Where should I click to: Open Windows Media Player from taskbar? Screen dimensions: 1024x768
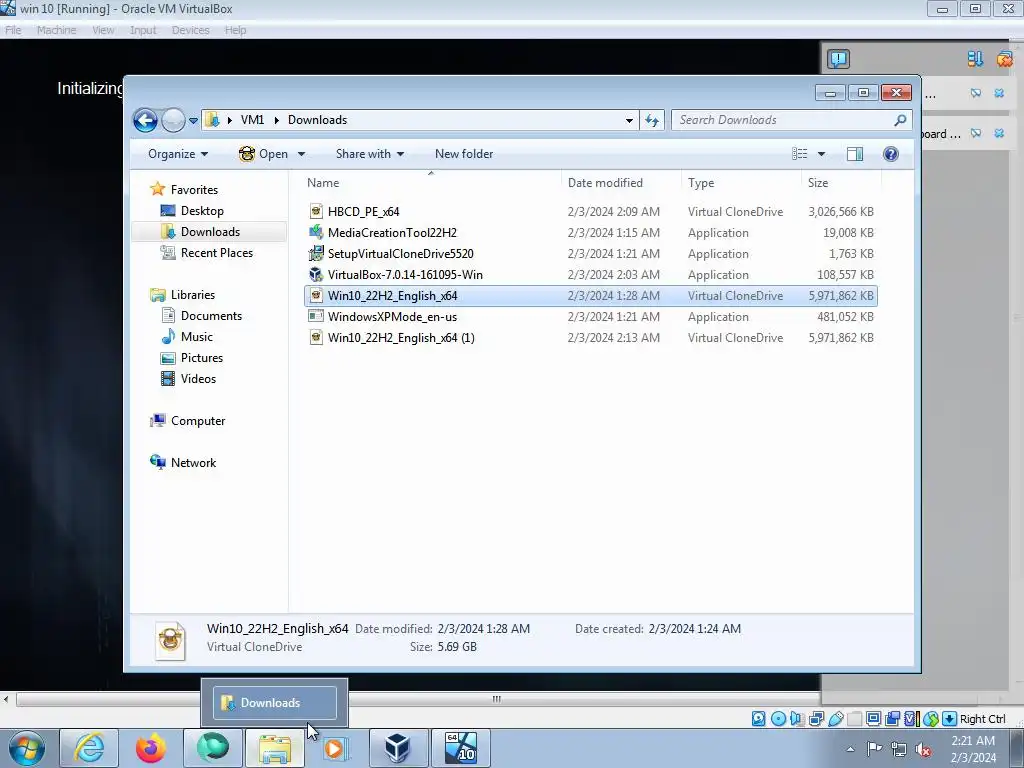click(x=335, y=748)
